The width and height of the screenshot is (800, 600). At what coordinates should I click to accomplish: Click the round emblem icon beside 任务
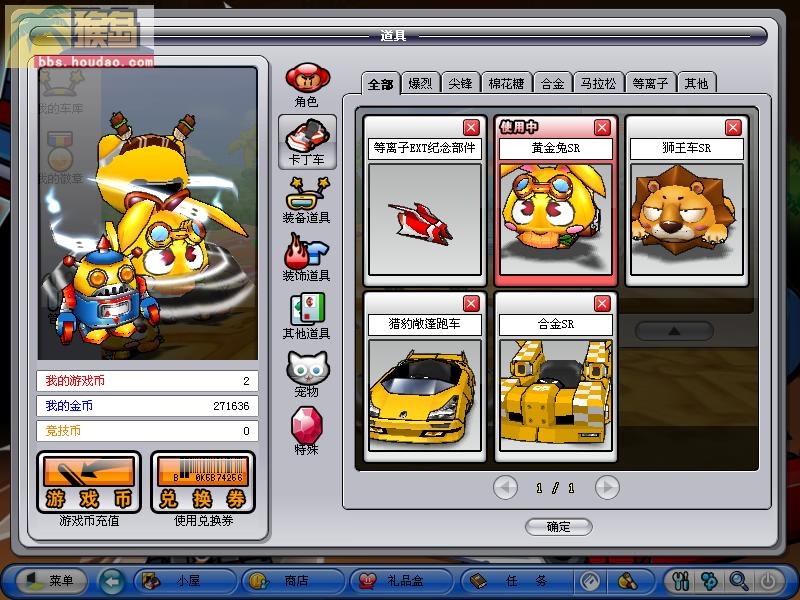pyautogui.click(x=591, y=581)
